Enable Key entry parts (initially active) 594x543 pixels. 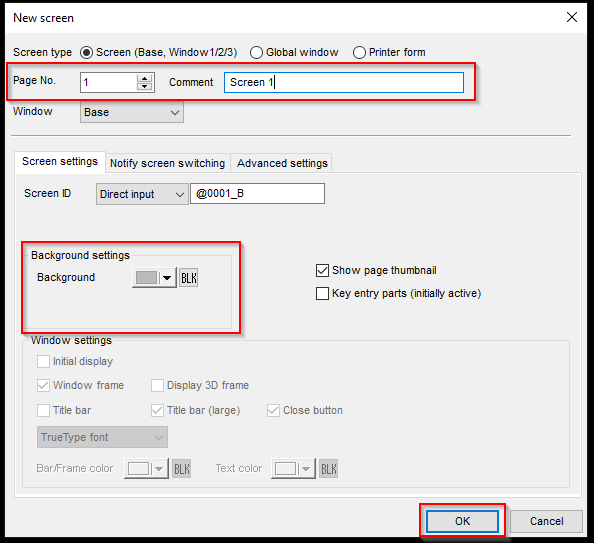coord(322,293)
